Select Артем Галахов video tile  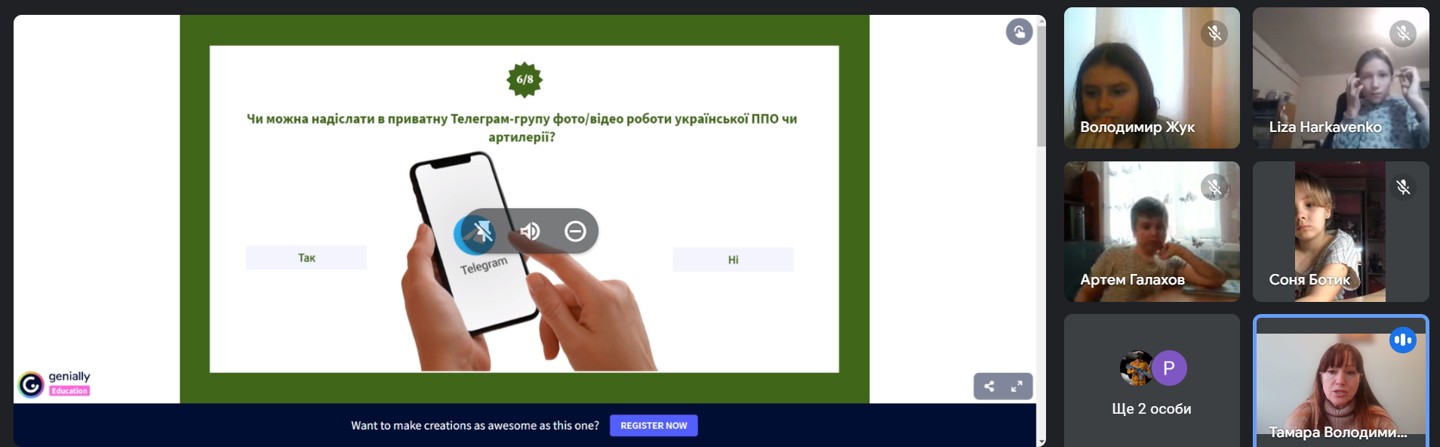pyautogui.click(x=1152, y=232)
